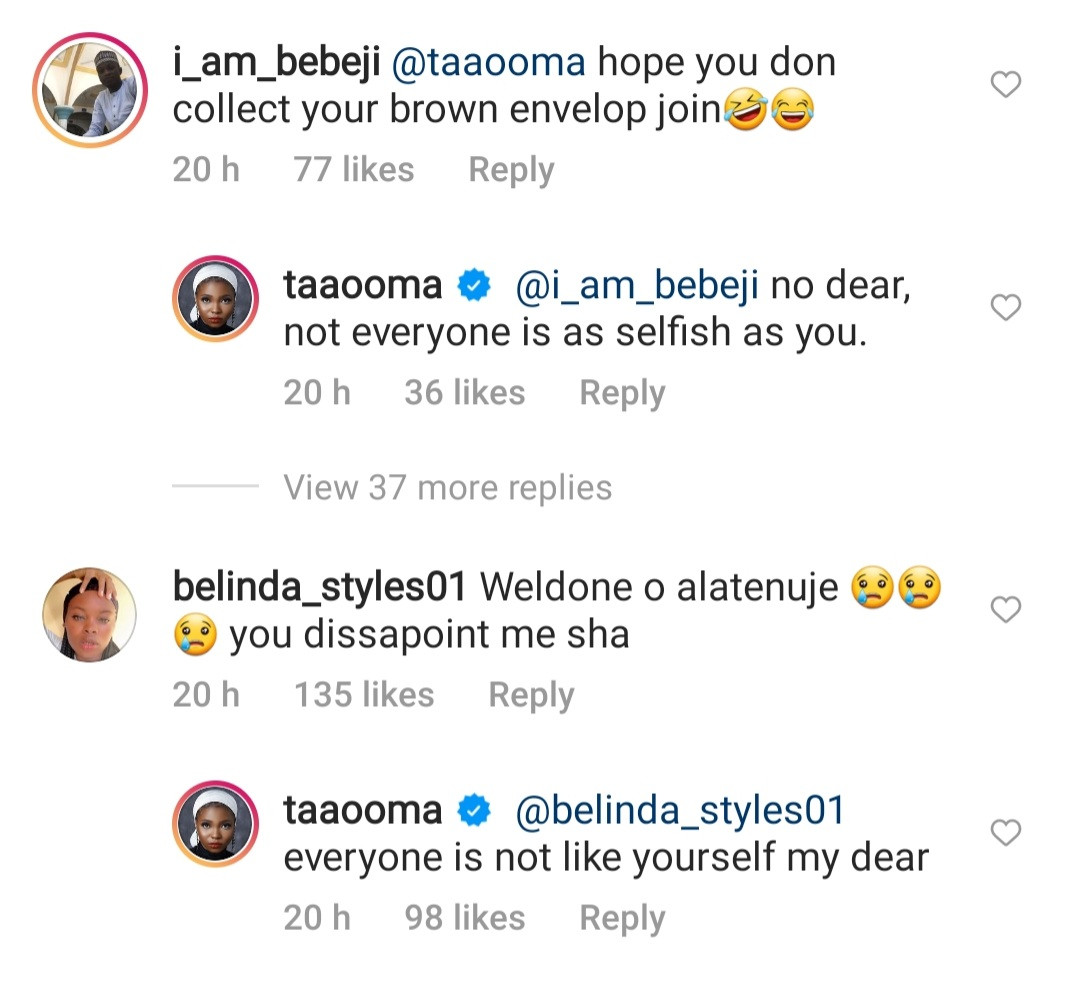Viewport: 1080px width, 987px height.
Task: Like i_am_bebeji's brown envelop comment
Action: 1005,86
